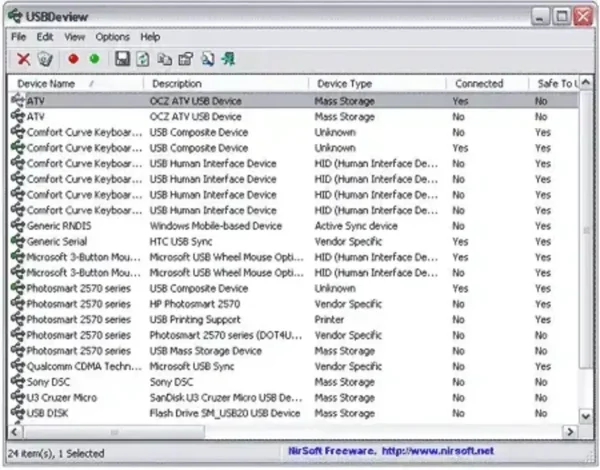Viewport: 600px width, 470px height.
Task: Click the Photosmart 2570 series (DOT4U... description
Action: tap(226, 335)
